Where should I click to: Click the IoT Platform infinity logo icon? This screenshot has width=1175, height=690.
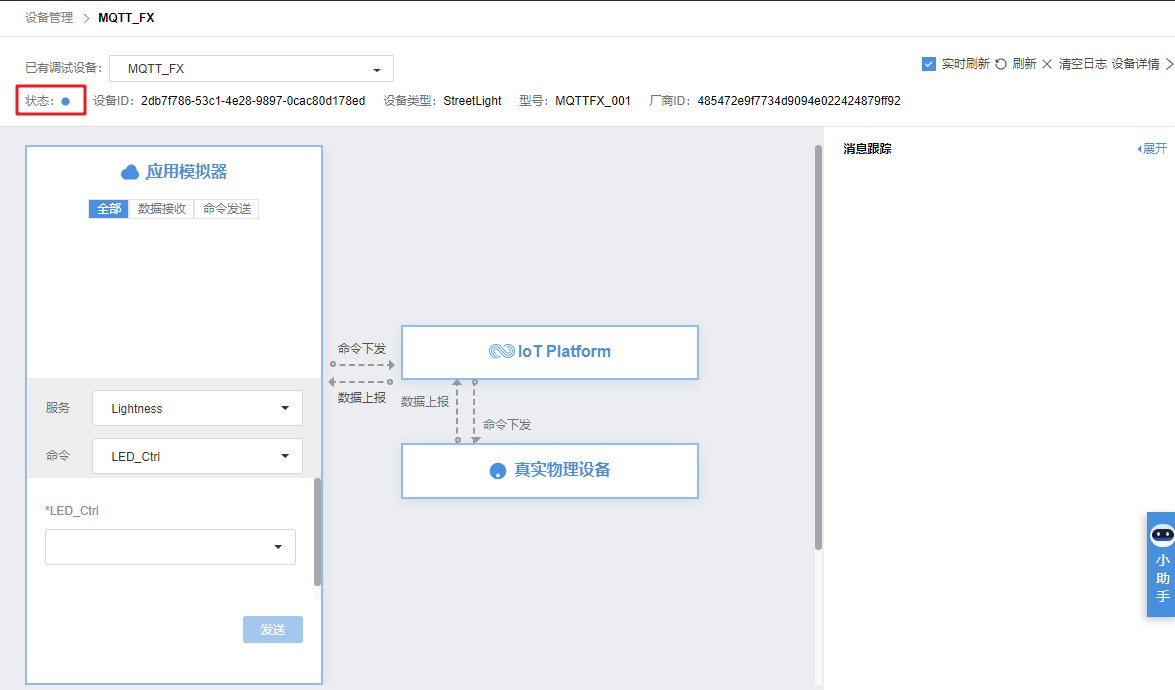pyautogui.click(x=501, y=351)
